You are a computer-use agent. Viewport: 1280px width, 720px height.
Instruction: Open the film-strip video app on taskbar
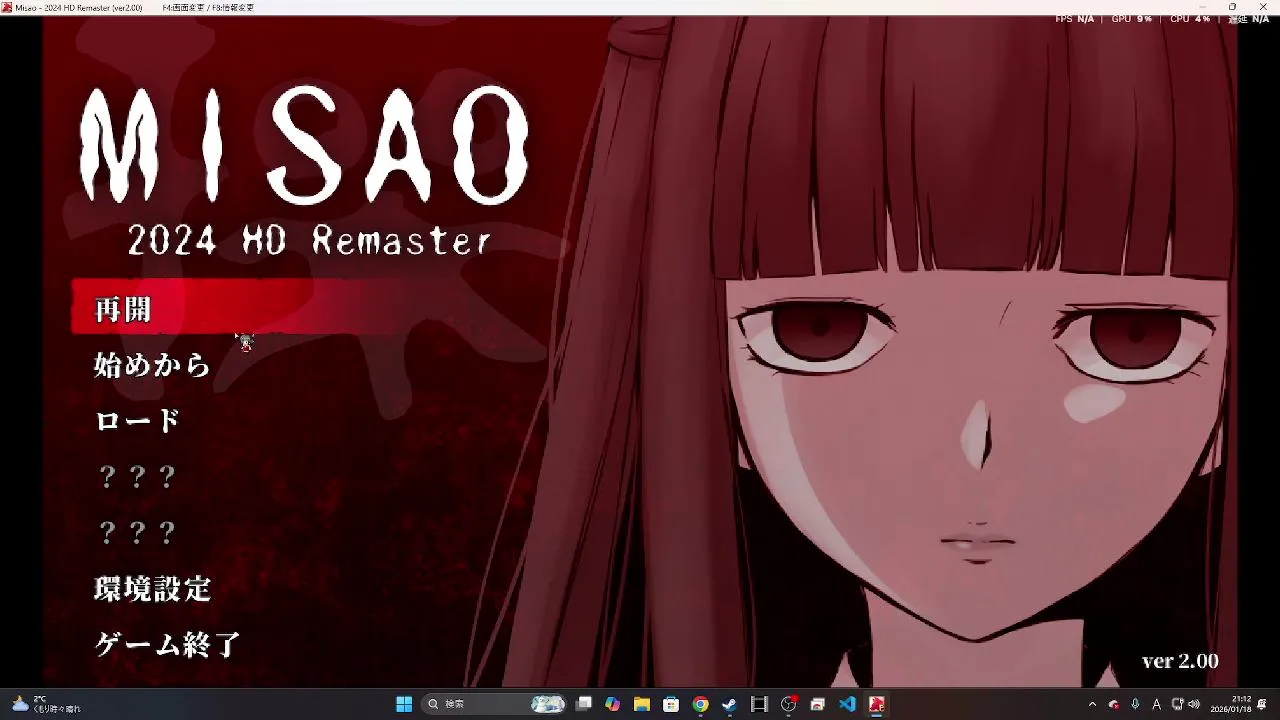coord(759,704)
